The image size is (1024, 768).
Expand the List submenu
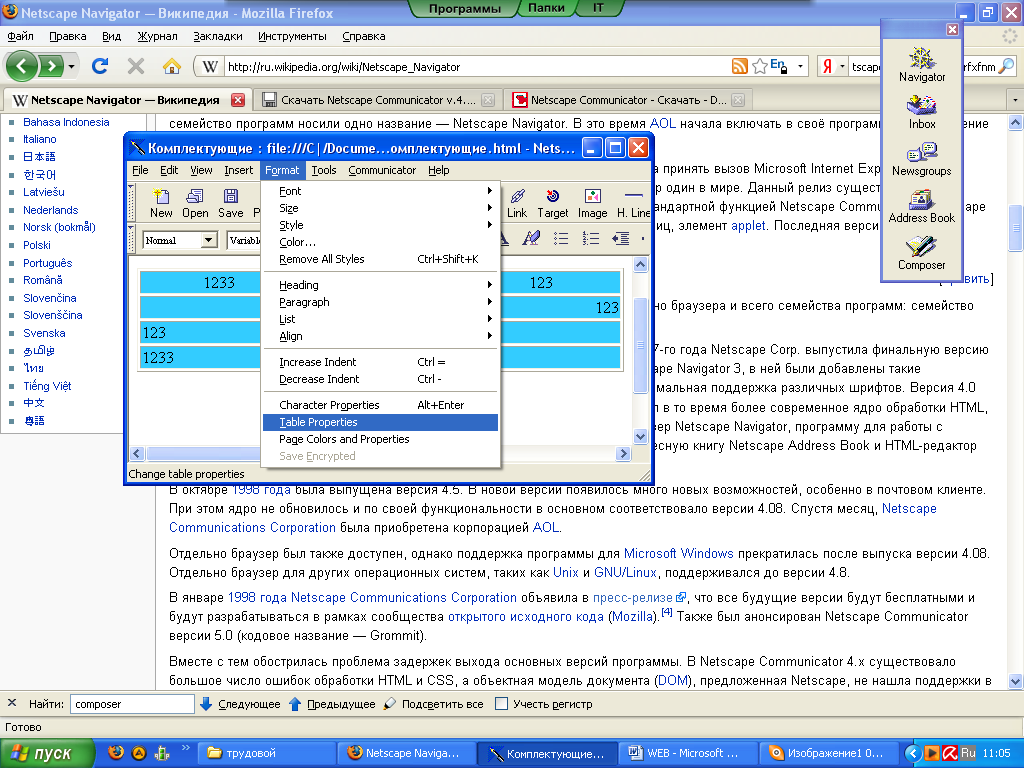click(x=380, y=319)
